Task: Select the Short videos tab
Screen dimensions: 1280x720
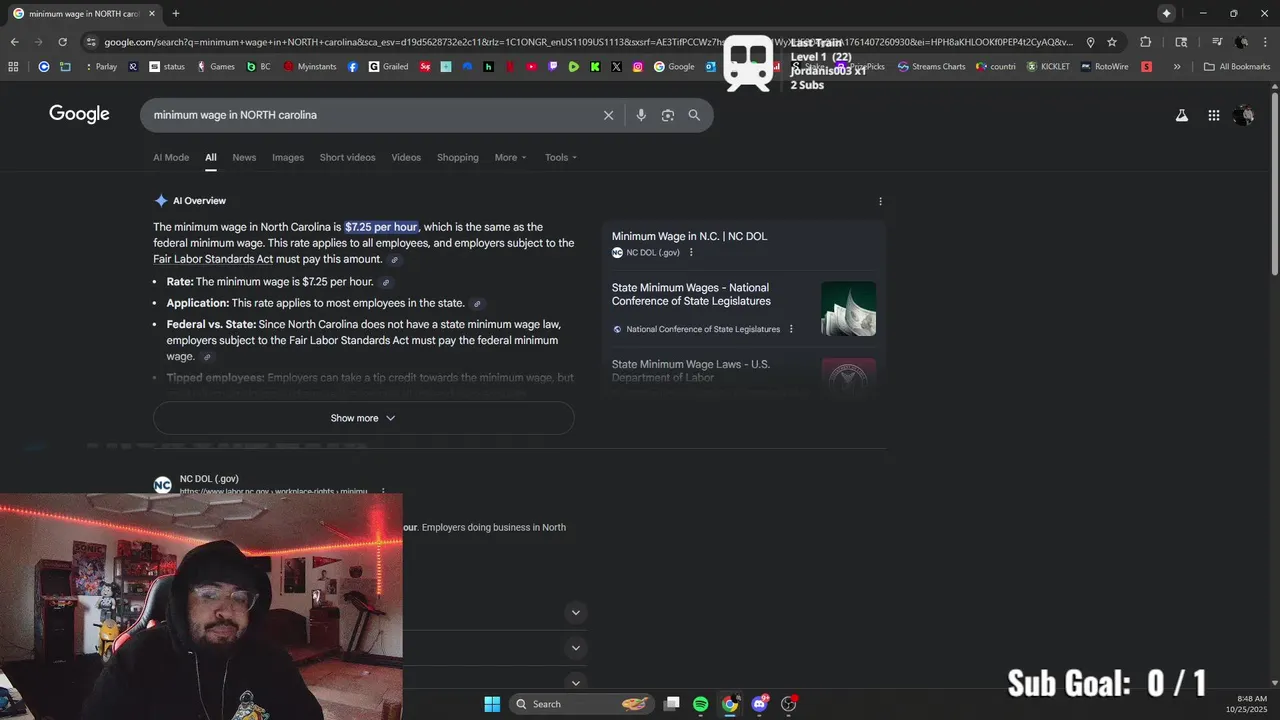Action: (347, 157)
